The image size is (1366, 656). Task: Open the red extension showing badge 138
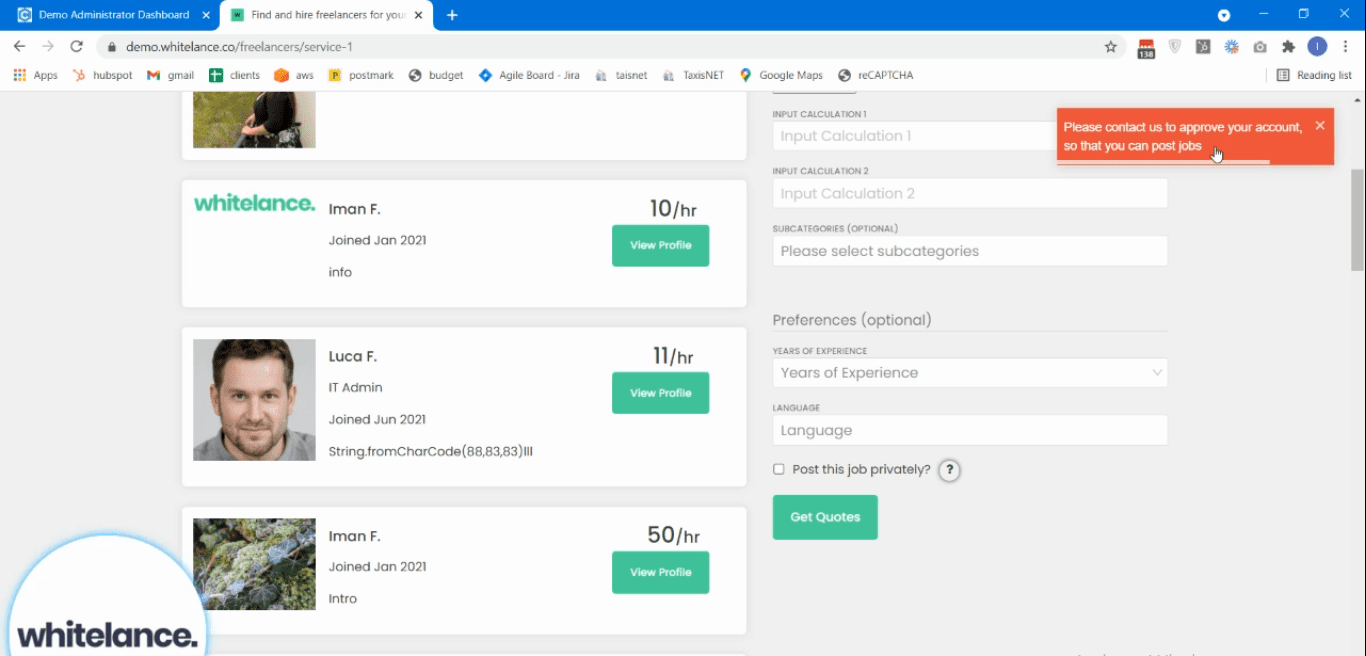[x=1146, y=47]
